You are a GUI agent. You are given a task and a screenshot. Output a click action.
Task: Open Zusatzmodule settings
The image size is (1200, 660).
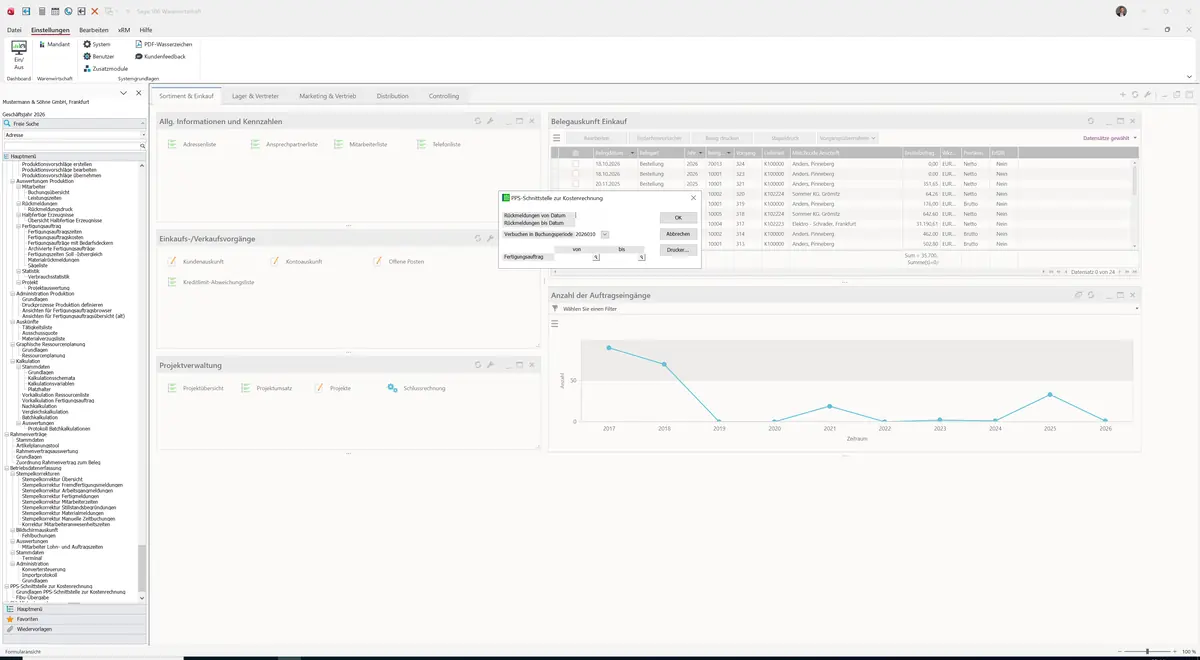point(105,69)
